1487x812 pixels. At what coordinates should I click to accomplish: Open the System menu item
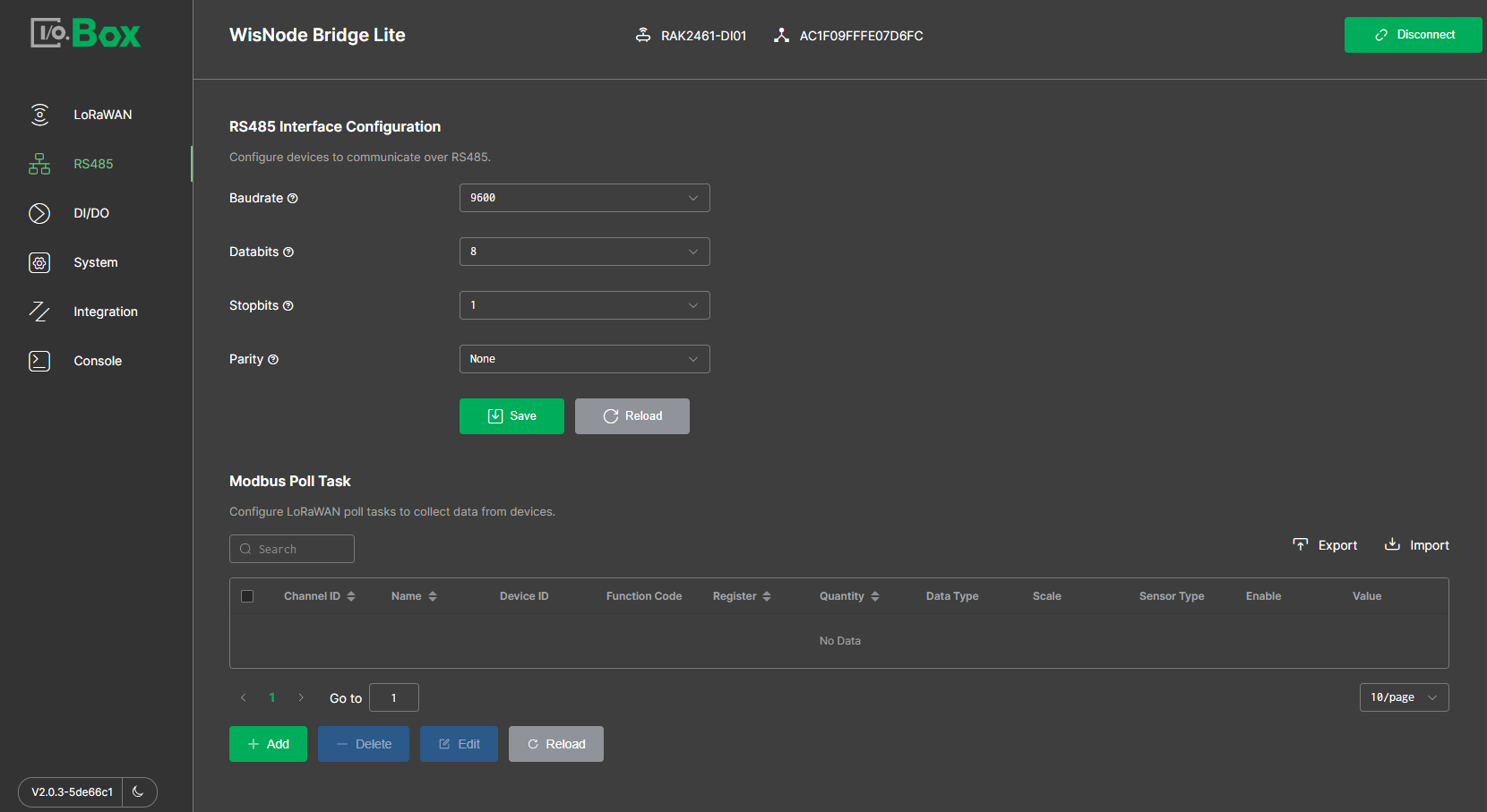(x=96, y=262)
